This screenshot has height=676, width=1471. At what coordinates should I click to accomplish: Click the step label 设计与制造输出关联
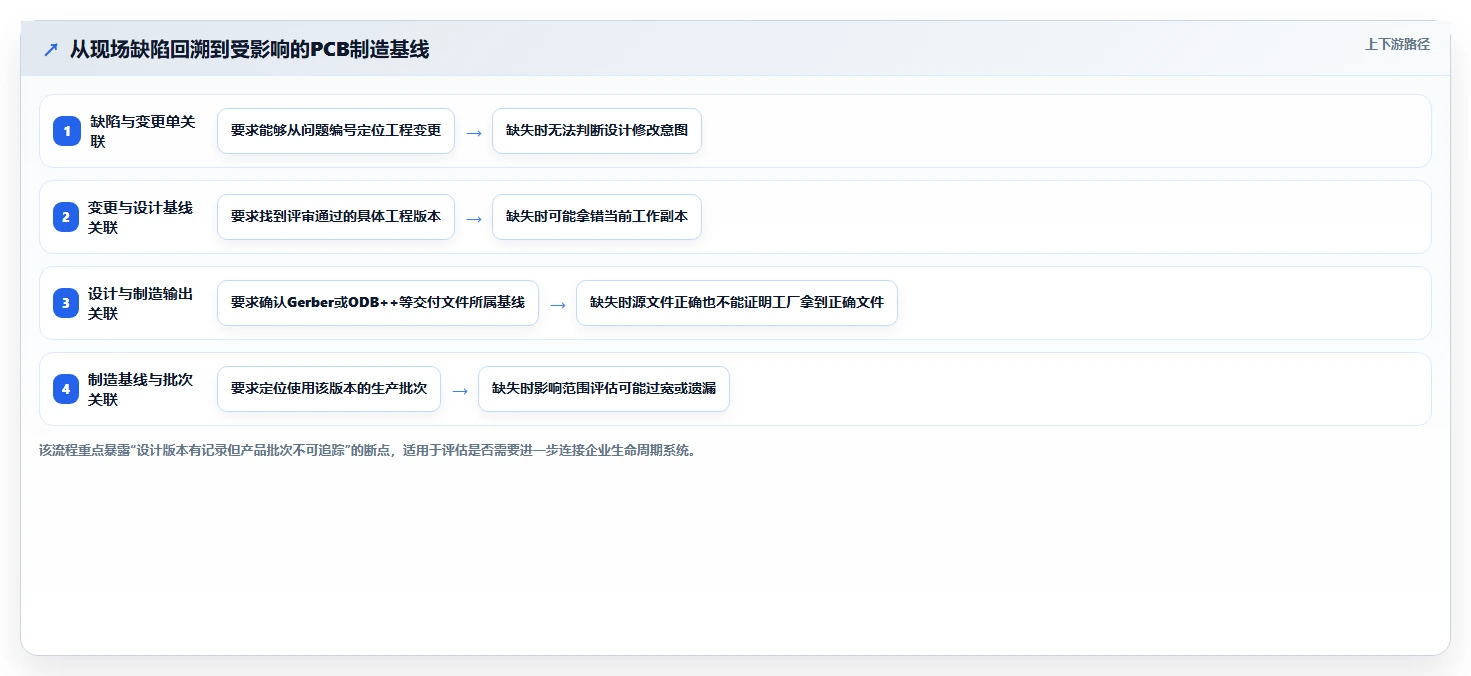[141, 303]
